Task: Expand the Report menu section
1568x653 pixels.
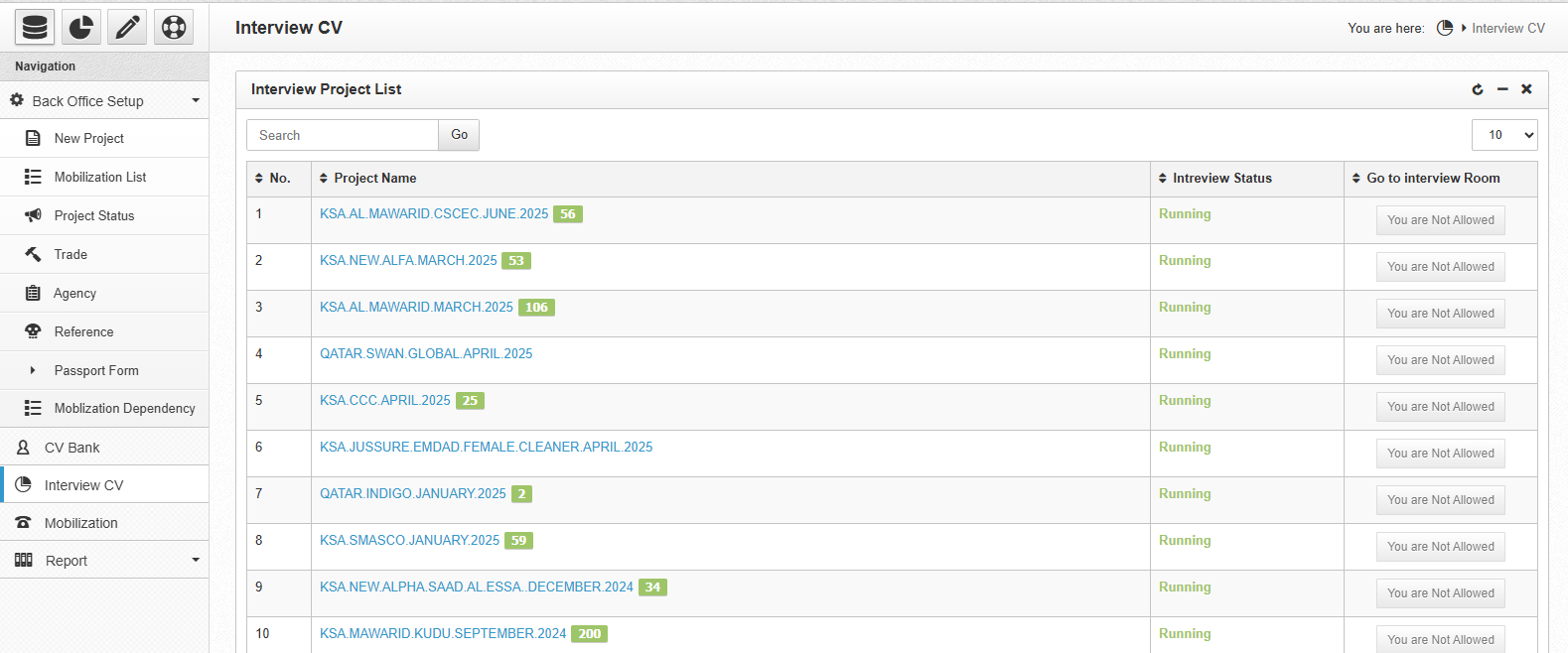Action: click(104, 561)
